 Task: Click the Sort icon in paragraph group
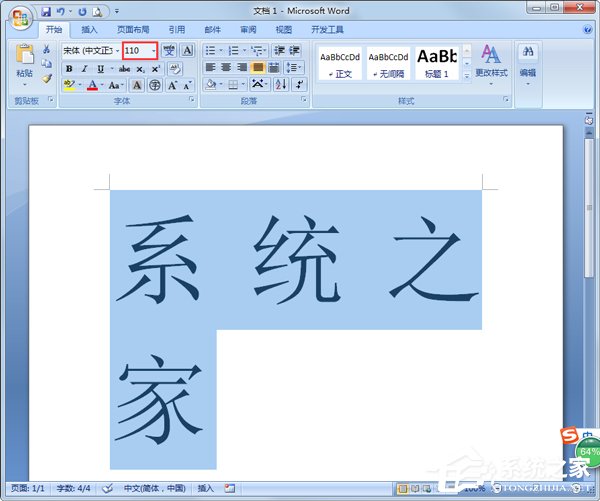tap(280, 85)
